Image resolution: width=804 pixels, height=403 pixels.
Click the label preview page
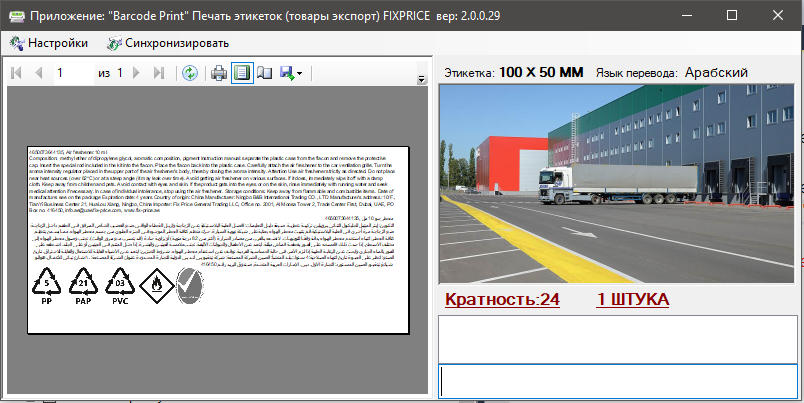218,239
